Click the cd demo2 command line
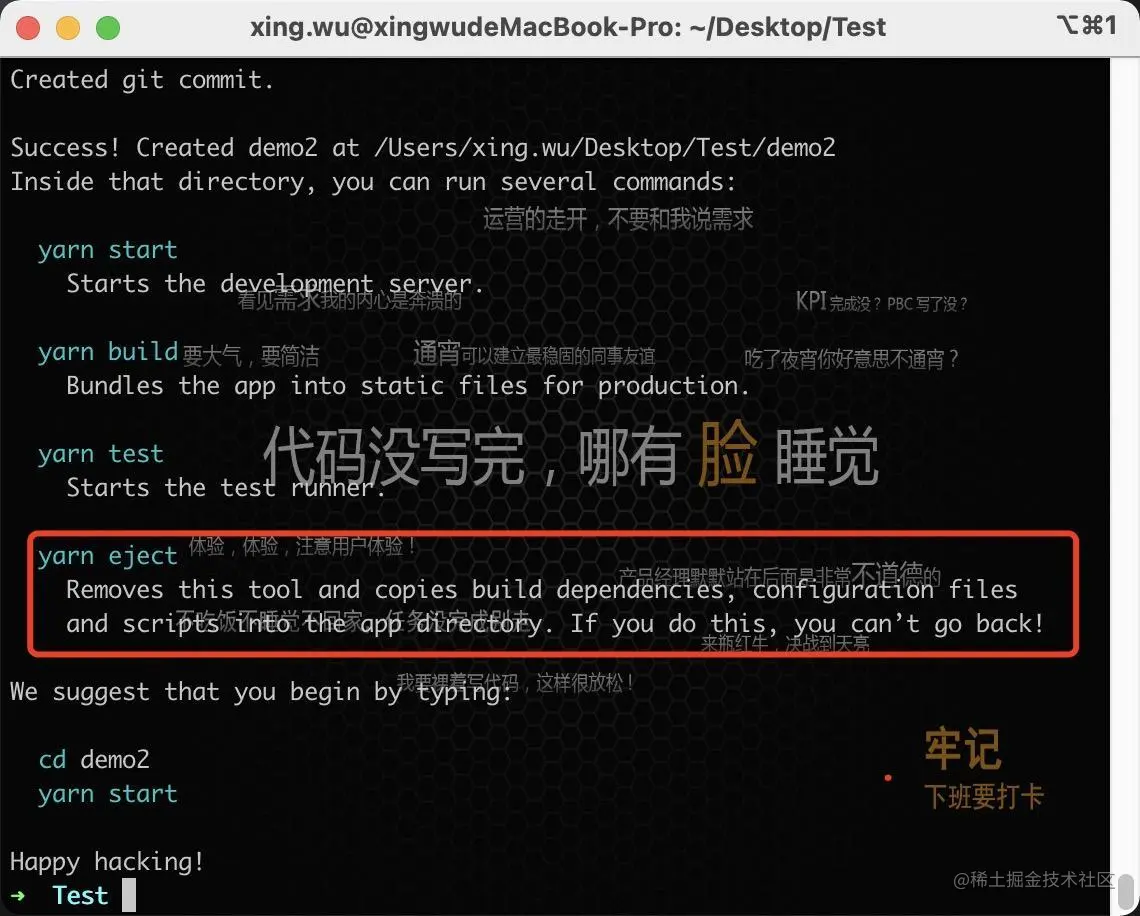 tap(94, 760)
